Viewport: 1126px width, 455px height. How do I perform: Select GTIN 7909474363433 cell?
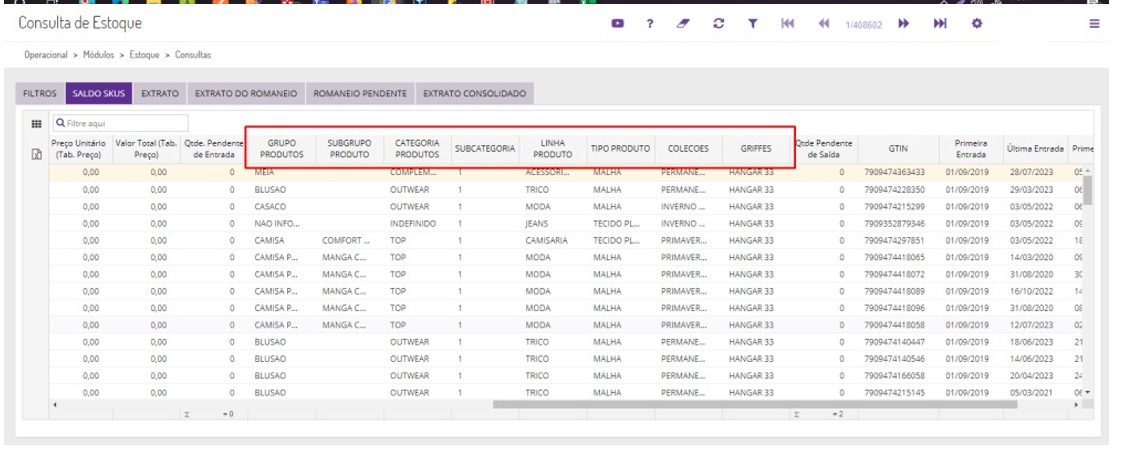click(x=898, y=172)
